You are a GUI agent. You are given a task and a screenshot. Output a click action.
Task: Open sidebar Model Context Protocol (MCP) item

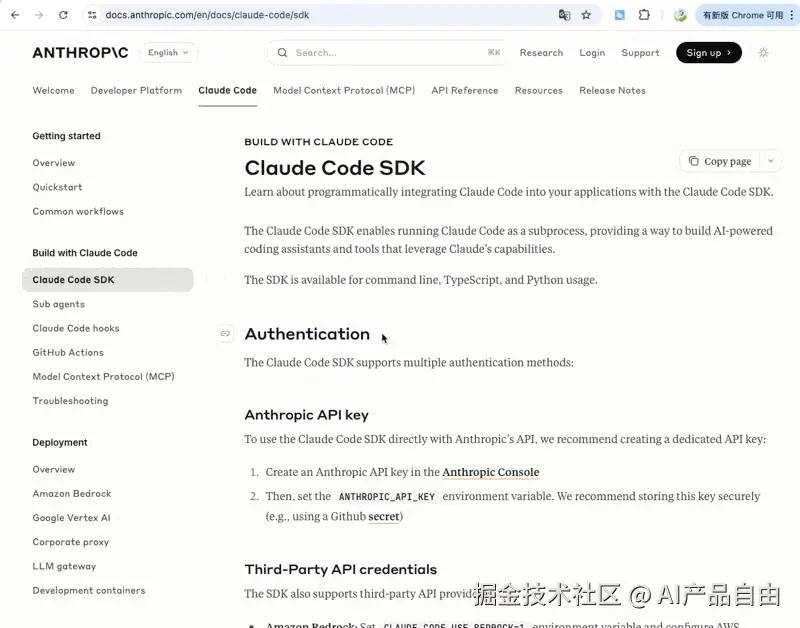click(x=104, y=376)
